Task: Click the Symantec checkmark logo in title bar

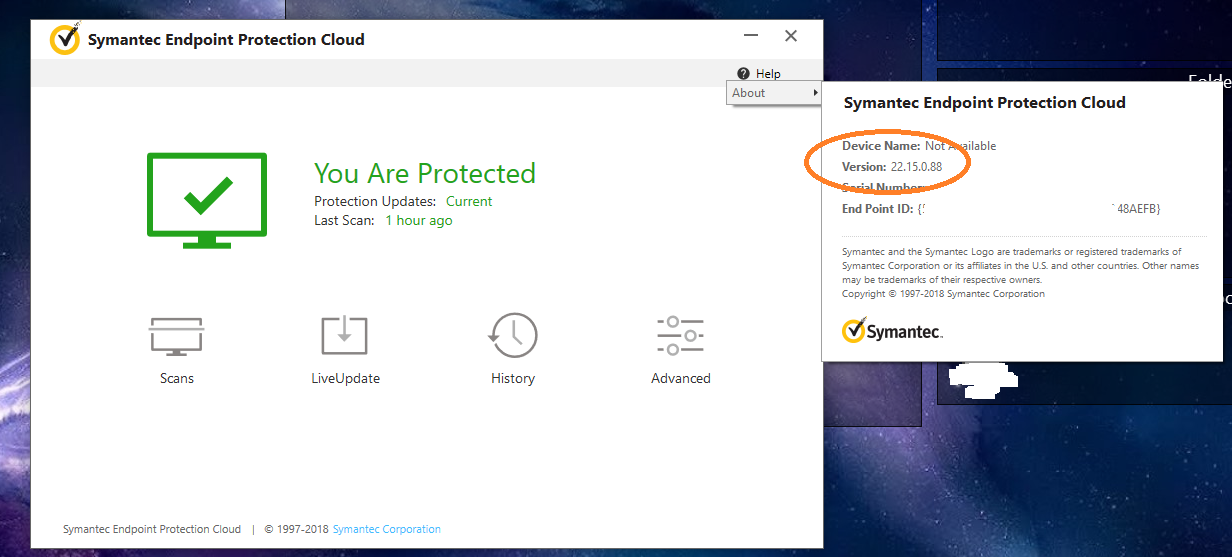Action: coord(65,40)
